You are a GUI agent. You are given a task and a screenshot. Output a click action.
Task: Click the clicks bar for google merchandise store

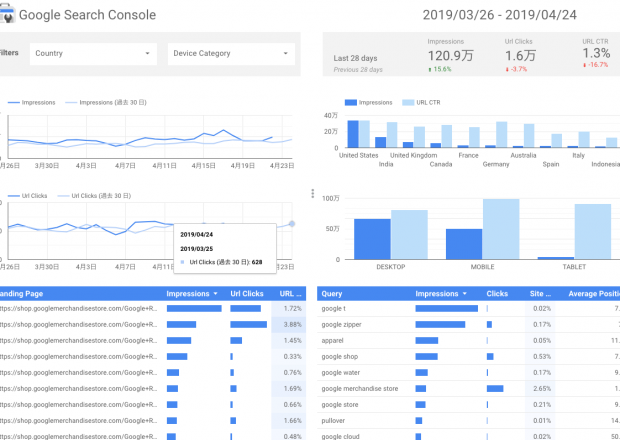[x=495, y=389]
